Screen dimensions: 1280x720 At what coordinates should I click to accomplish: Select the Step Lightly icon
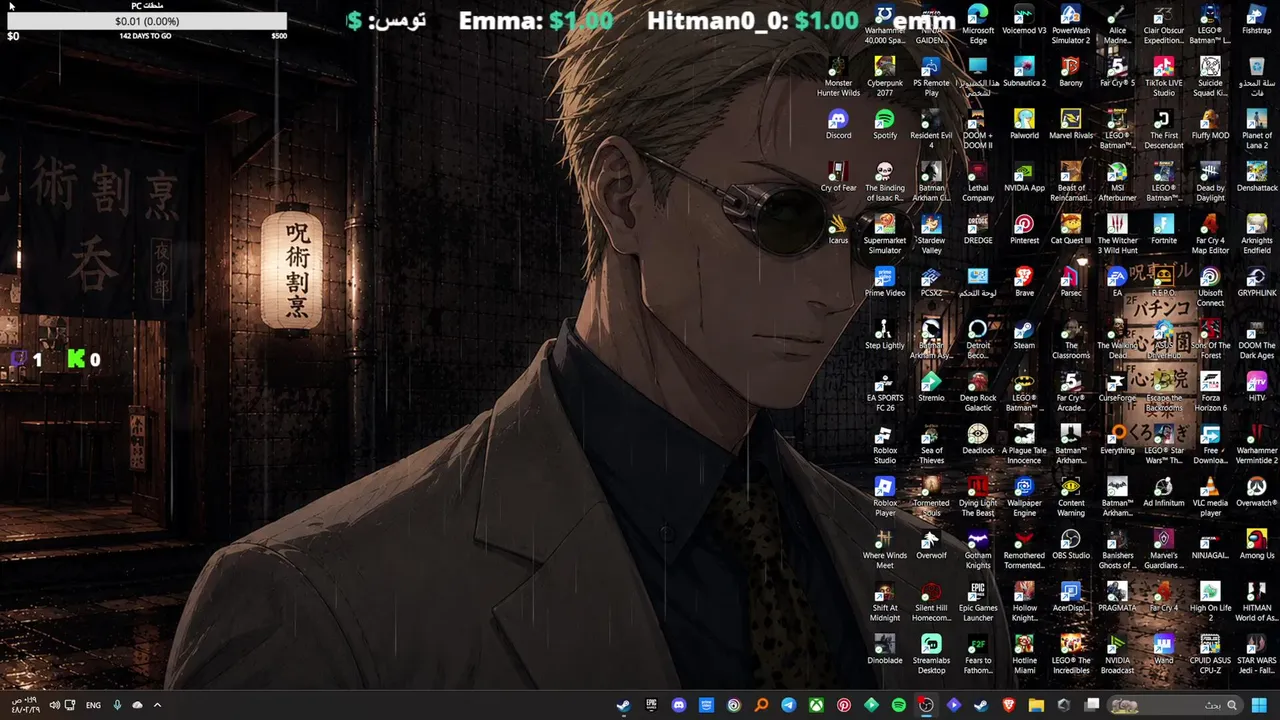point(885,334)
